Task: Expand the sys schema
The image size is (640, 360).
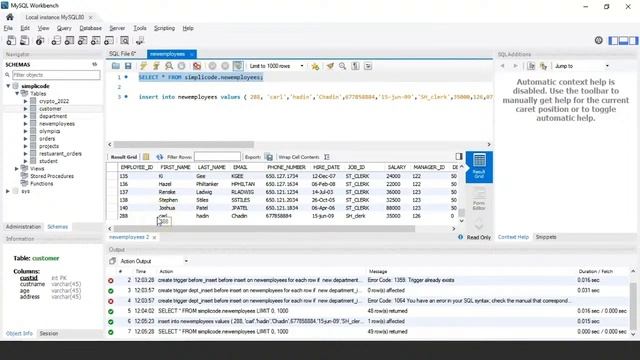Action: 8,191
